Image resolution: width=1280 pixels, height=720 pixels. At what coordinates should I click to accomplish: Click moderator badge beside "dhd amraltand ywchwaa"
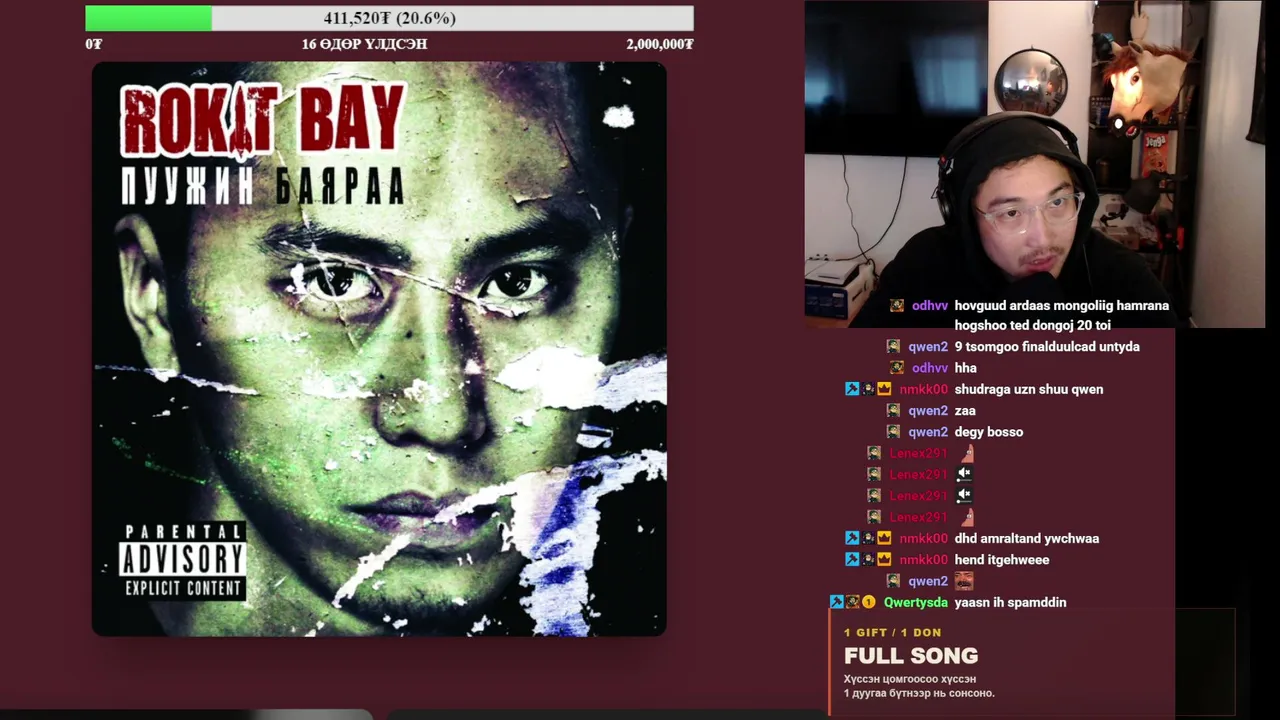pos(852,538)
